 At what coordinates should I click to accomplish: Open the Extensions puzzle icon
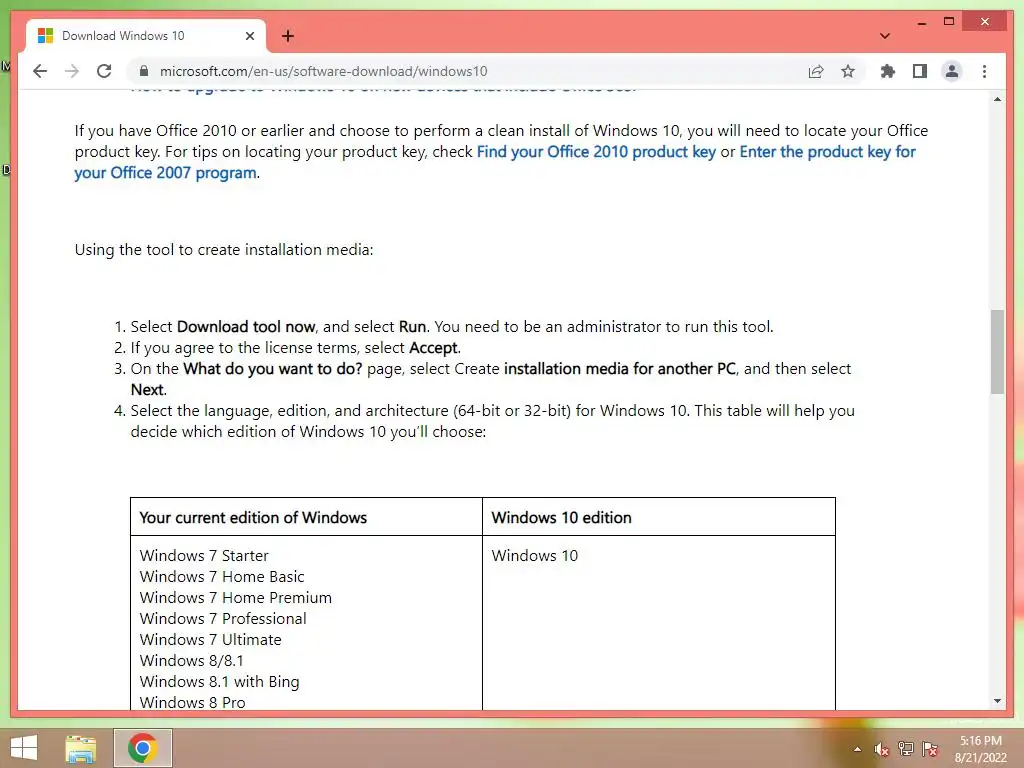(x=888, y=71)
